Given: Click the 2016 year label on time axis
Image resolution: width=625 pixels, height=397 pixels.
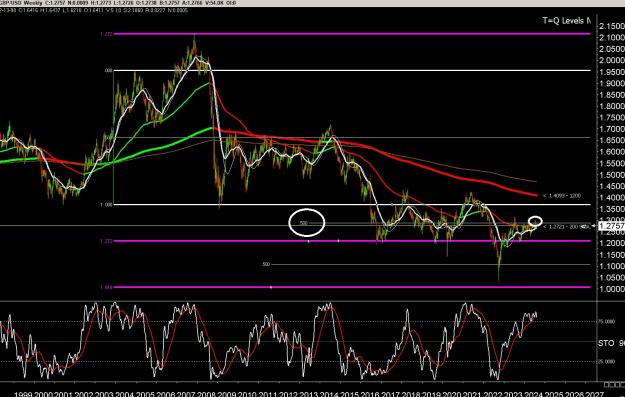Looking at the screenshot, I should click(370, 395).
